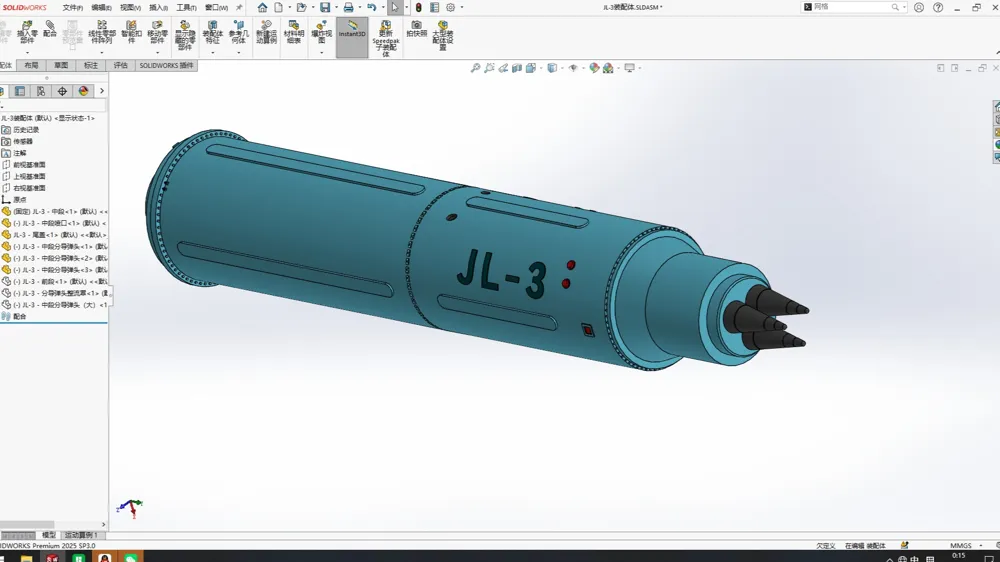This screenshot has width=1000, height=562.
Task: Open the MMGS unit system dropdown
Action: click(981, 545)
